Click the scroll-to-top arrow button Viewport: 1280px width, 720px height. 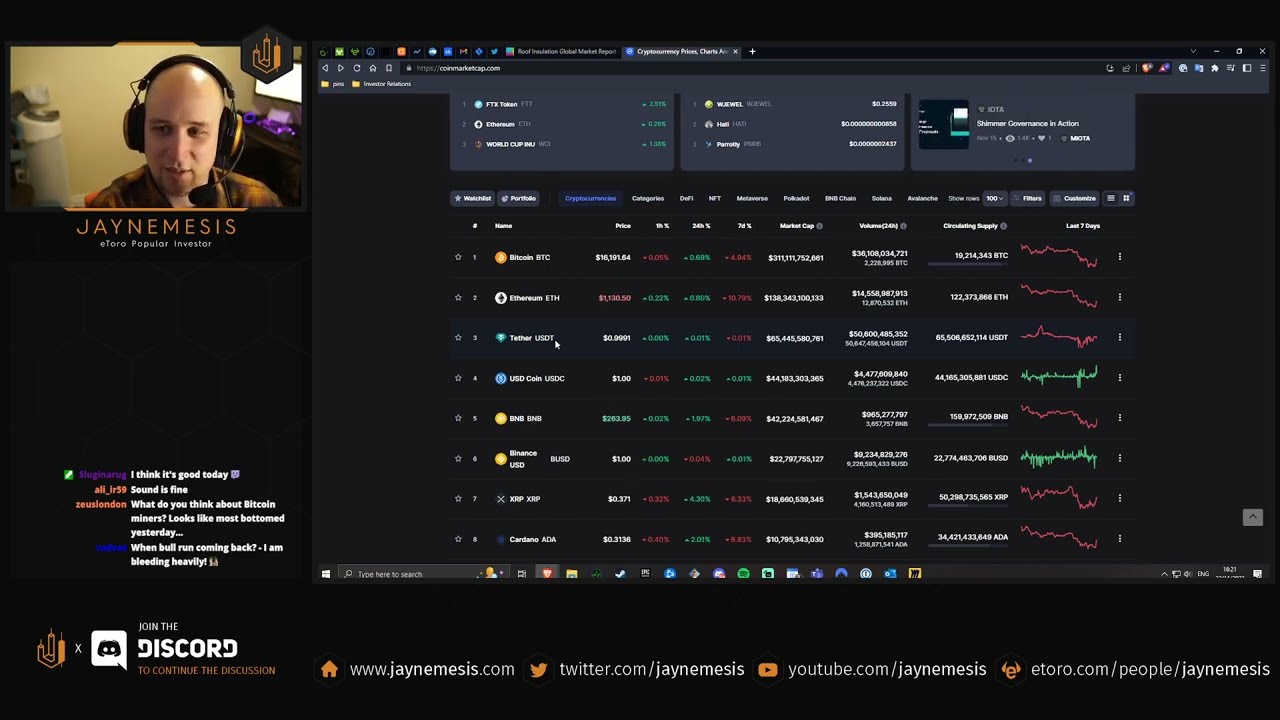(1252, 517)
